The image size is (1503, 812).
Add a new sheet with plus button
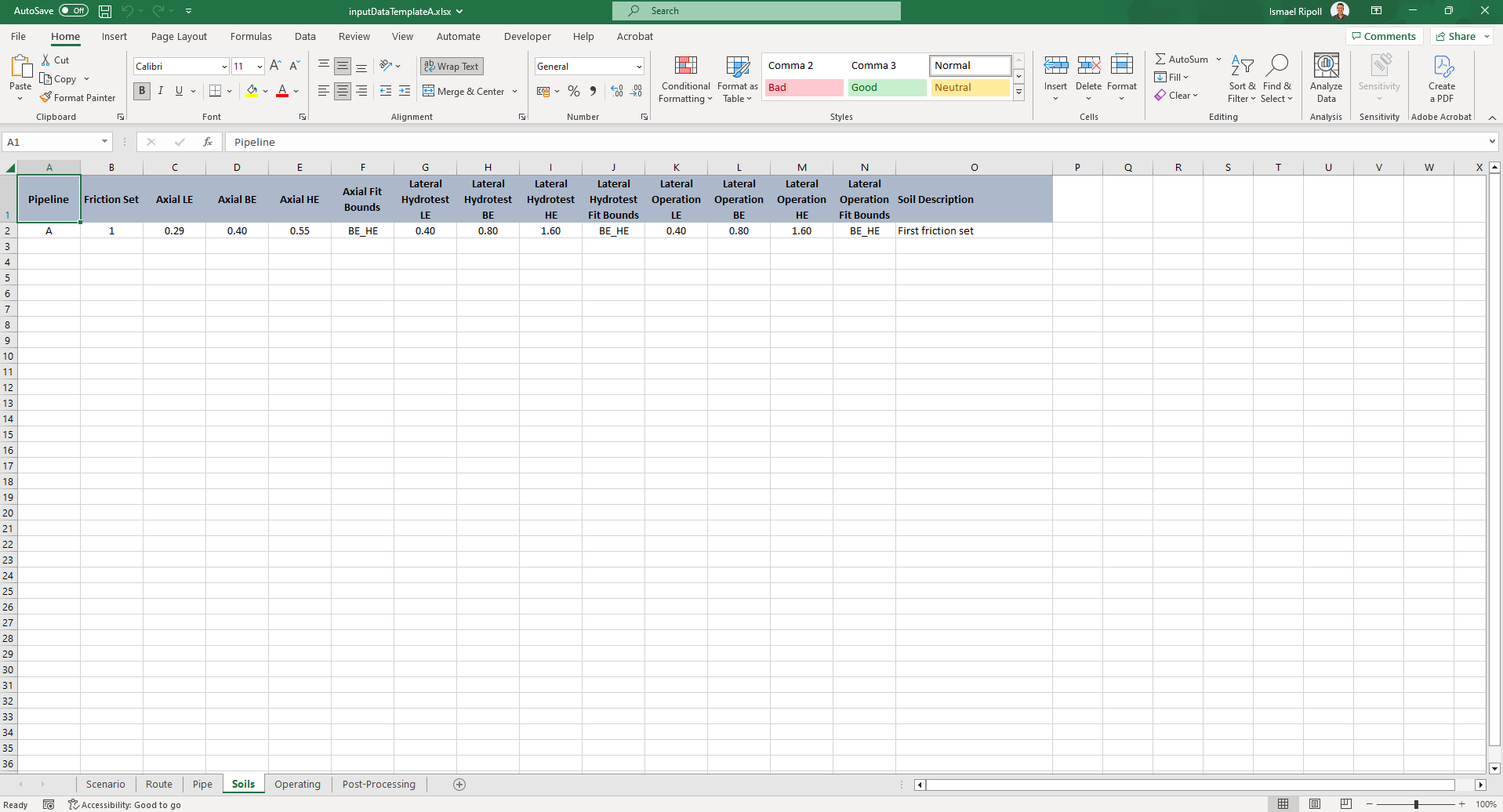tap(459, 784)
